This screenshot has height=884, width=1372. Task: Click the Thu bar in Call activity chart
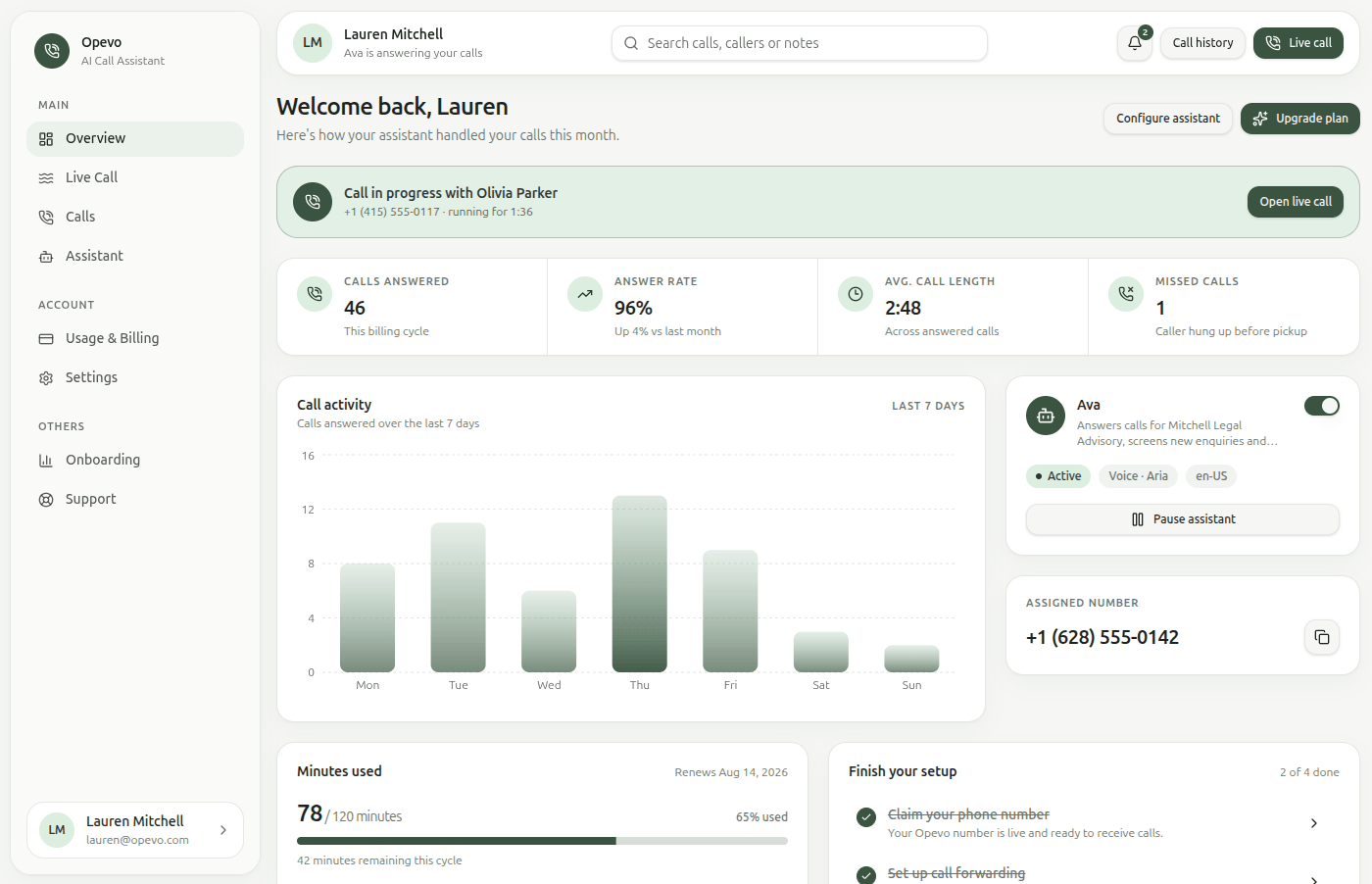(640, 584)
